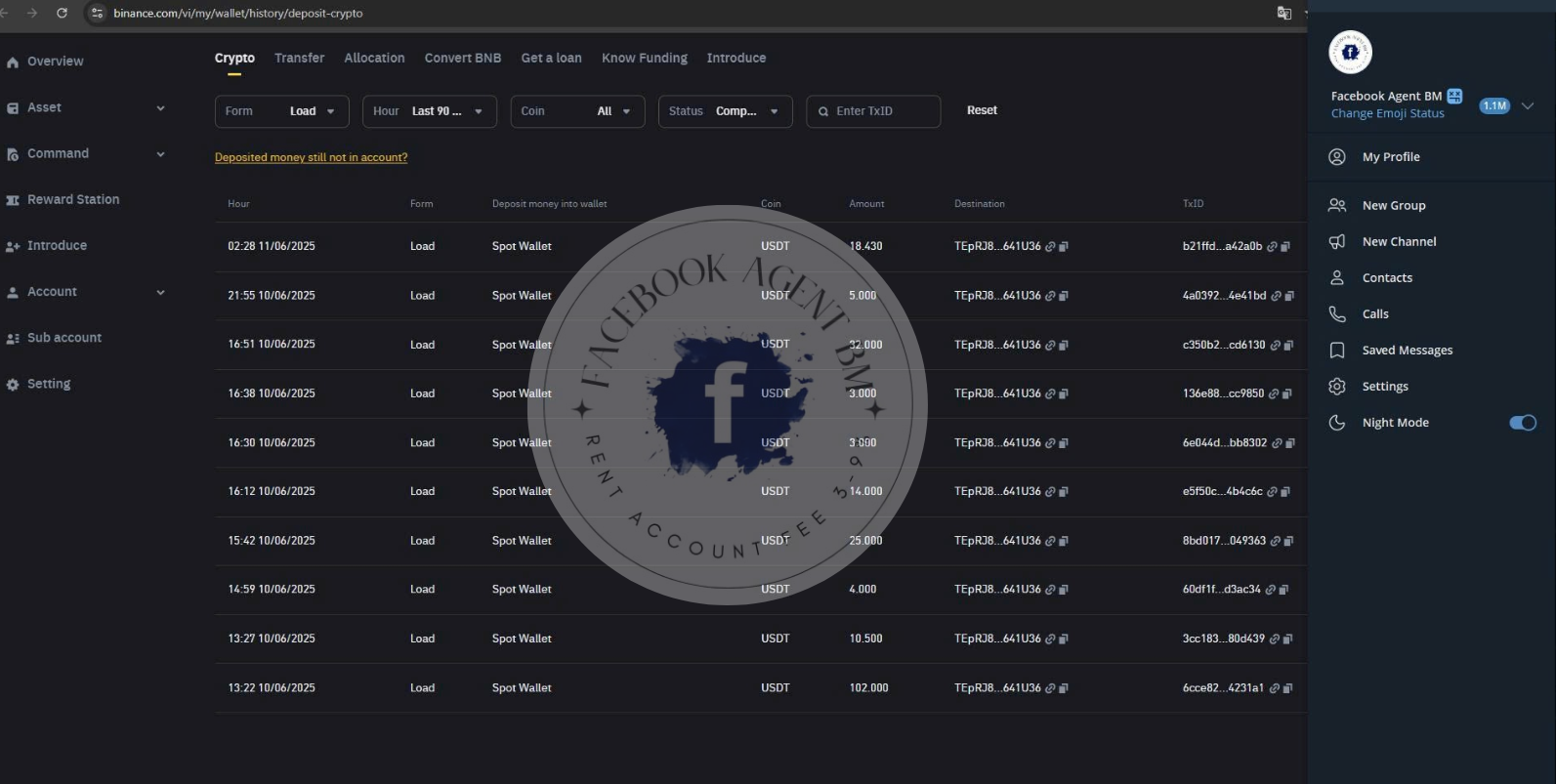Viewport: 1556px width, 784px height.
Task: Click the Facebook Agent BM account name
Action: pyautogui.click(x=1386, y=96)
